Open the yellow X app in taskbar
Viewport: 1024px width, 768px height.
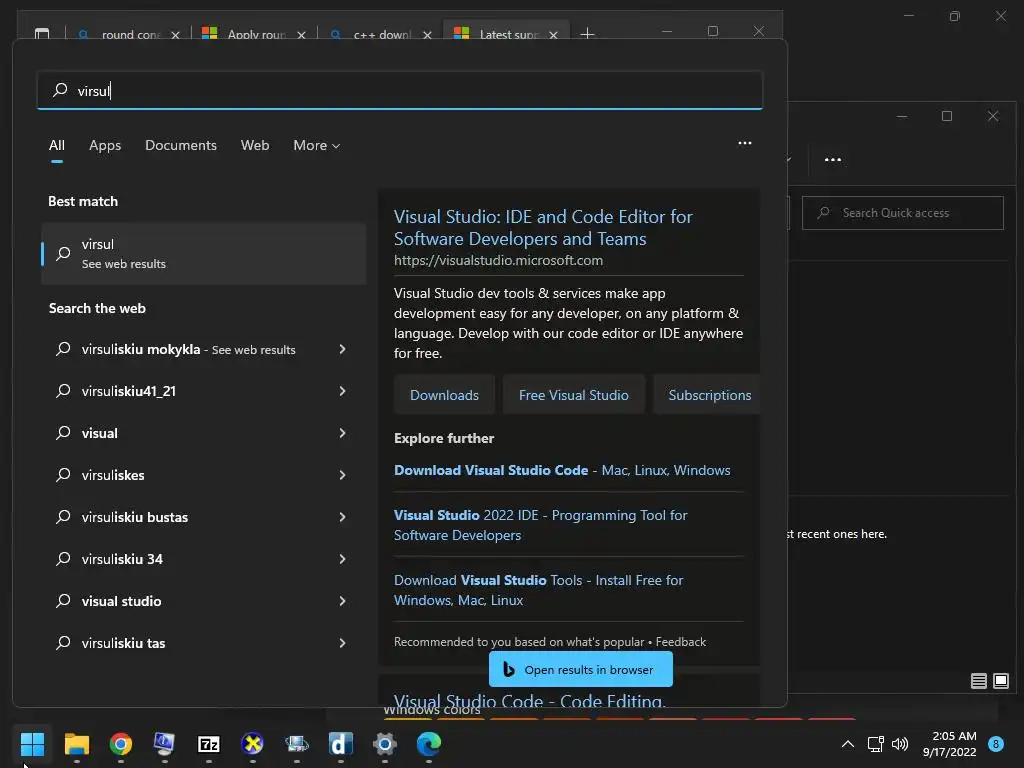253,744
